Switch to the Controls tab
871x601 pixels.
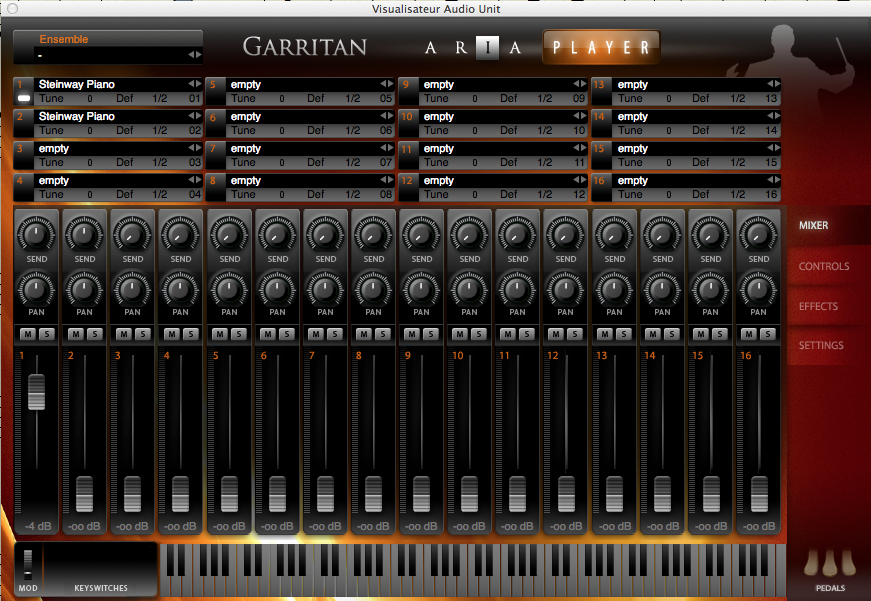(824, 267)
